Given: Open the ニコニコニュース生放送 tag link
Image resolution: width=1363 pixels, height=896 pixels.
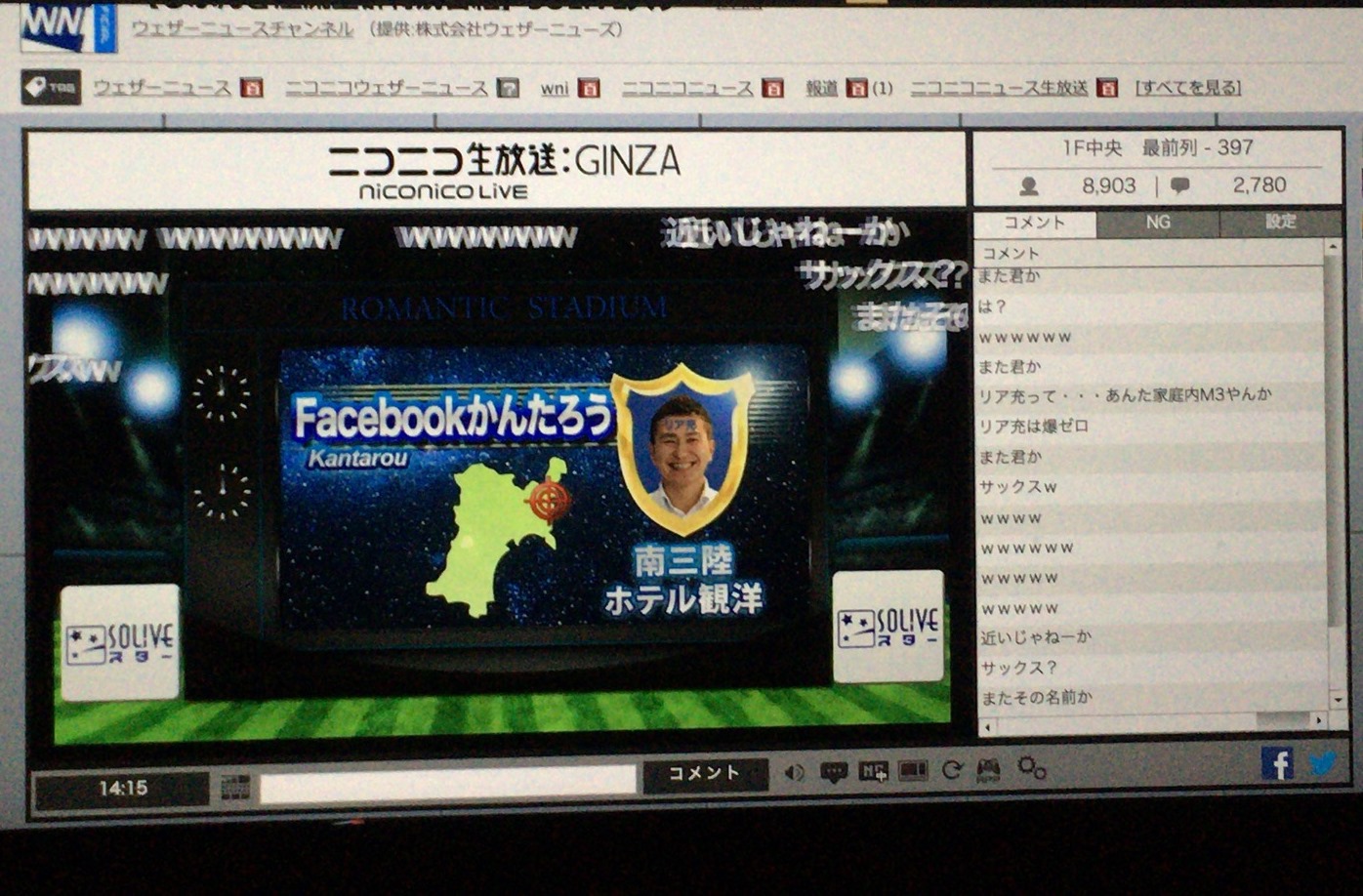Looking at the screenshot, I should (999, 88).
